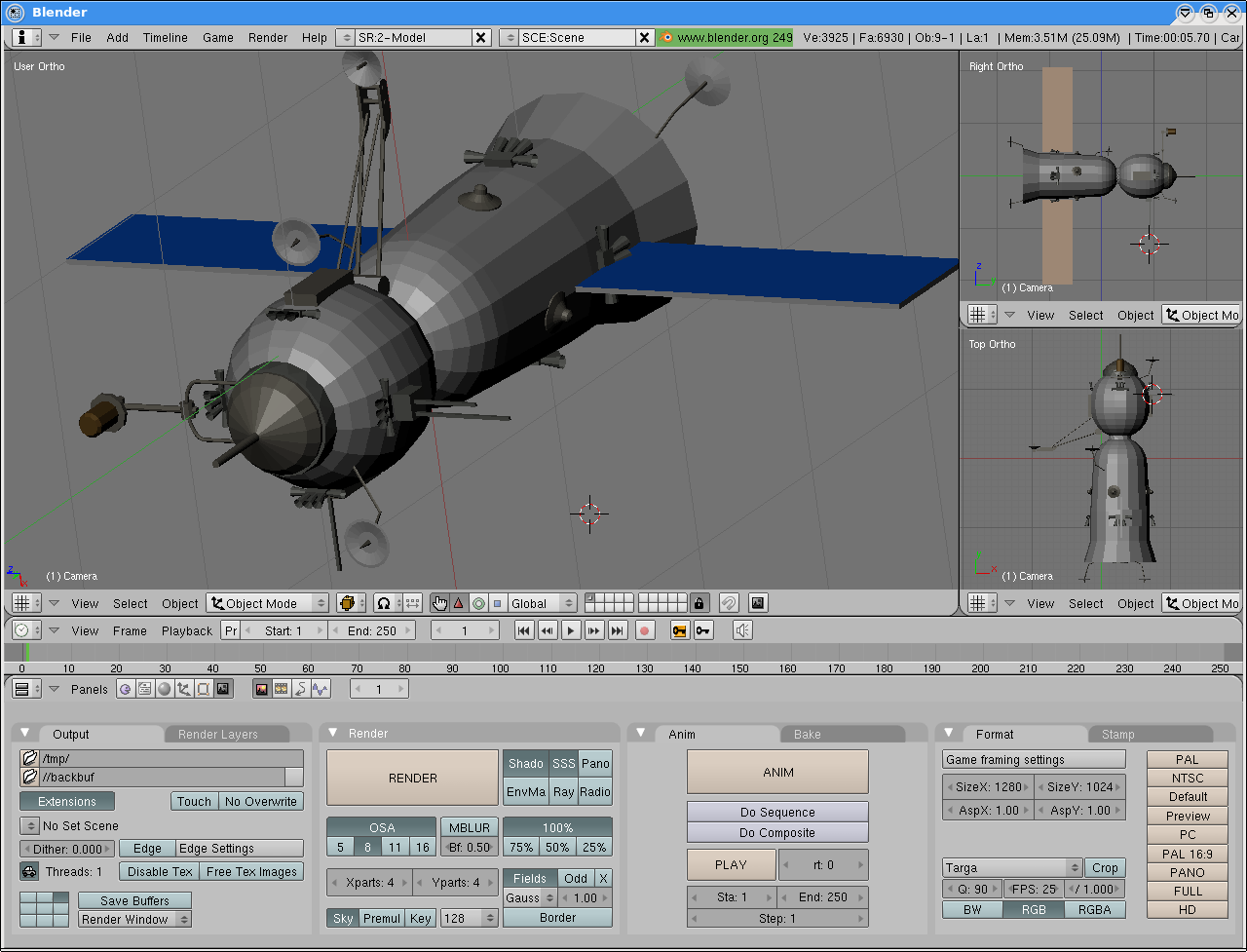Switch to the Render Layers tab
This screenshot has height=952, width=1247.
218,735
